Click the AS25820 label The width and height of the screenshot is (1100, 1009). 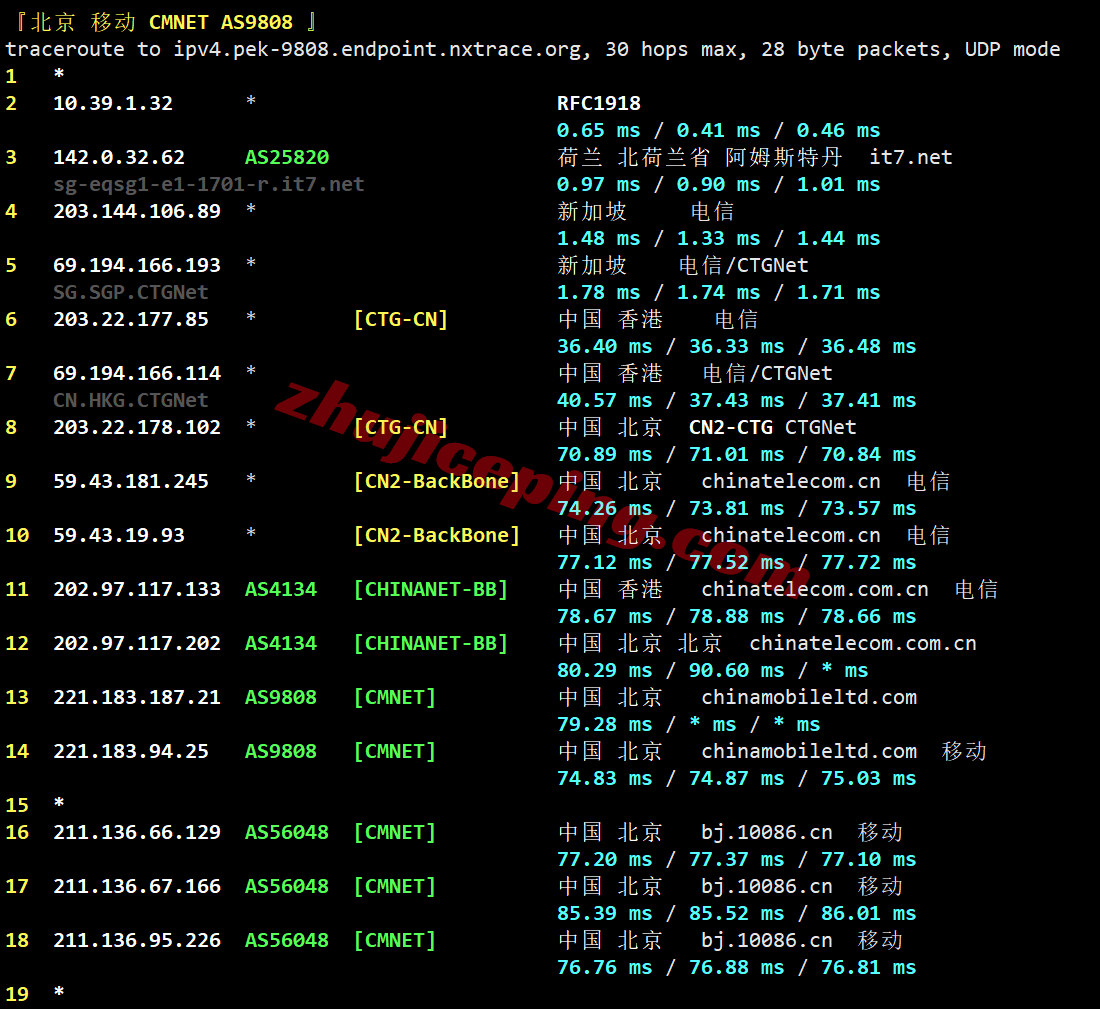(287, 157)
